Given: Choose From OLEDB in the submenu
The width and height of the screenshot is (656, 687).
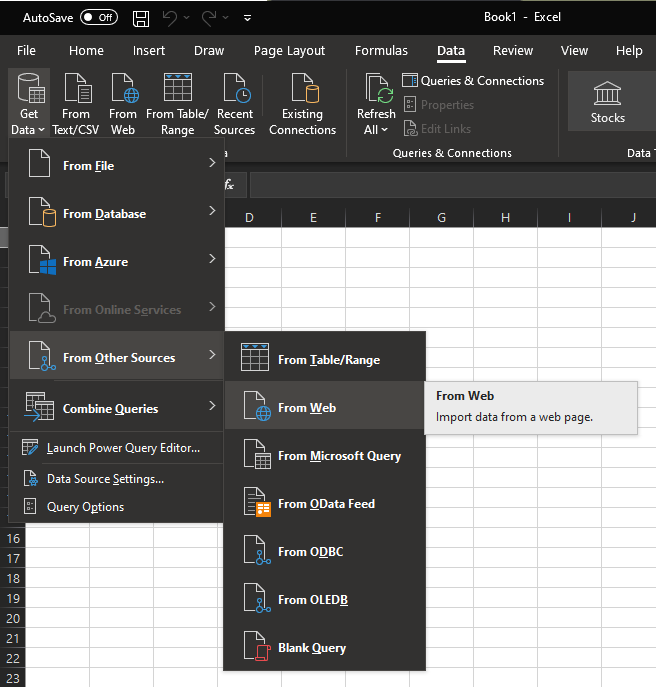Looking at the screenshot, I should [x=325, y=599].
